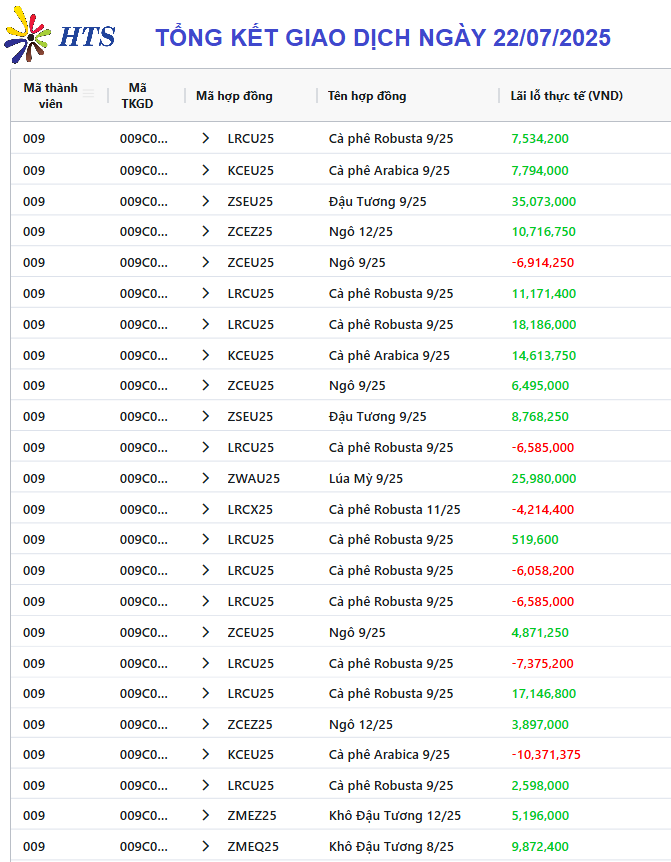This screenshot has width=671, height=862.
Task: Expand the ZSEU25 row showing 35,073,000
Action: [206, 201]
